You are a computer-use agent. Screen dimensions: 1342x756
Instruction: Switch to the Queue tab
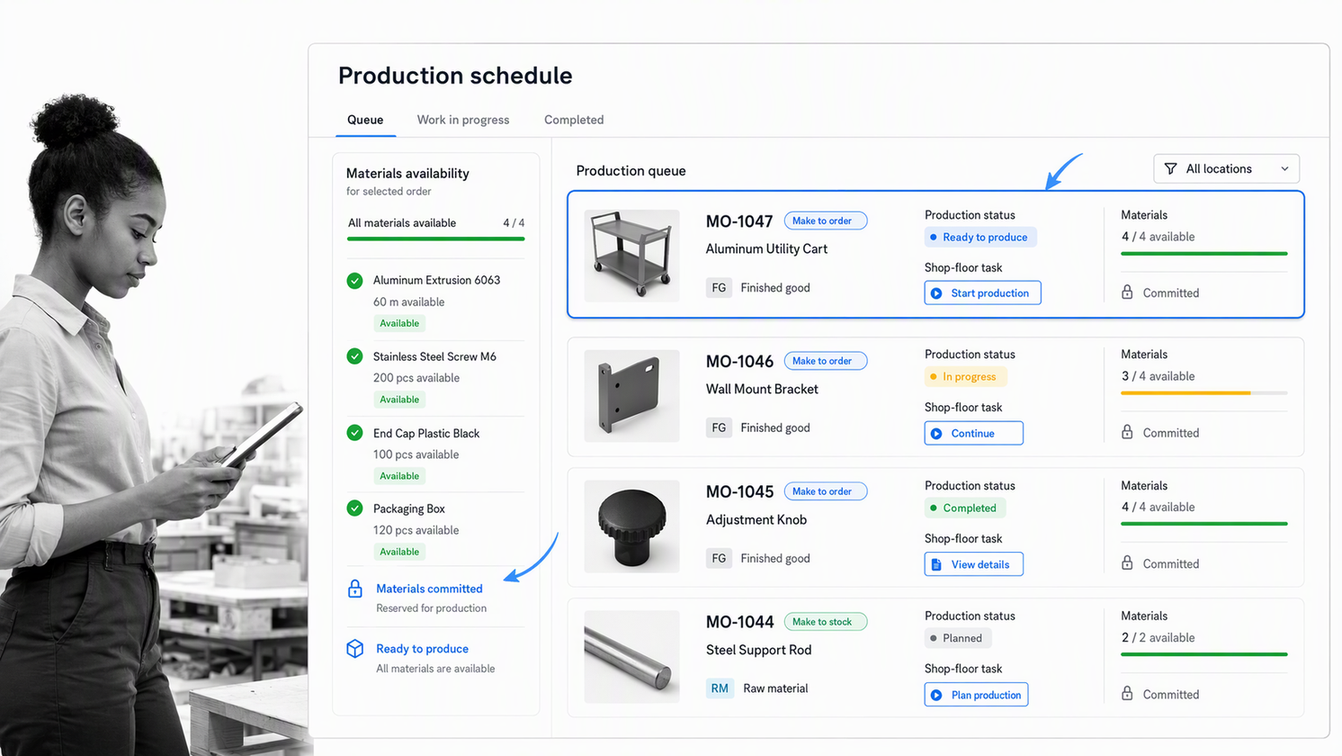click(365, 120)
